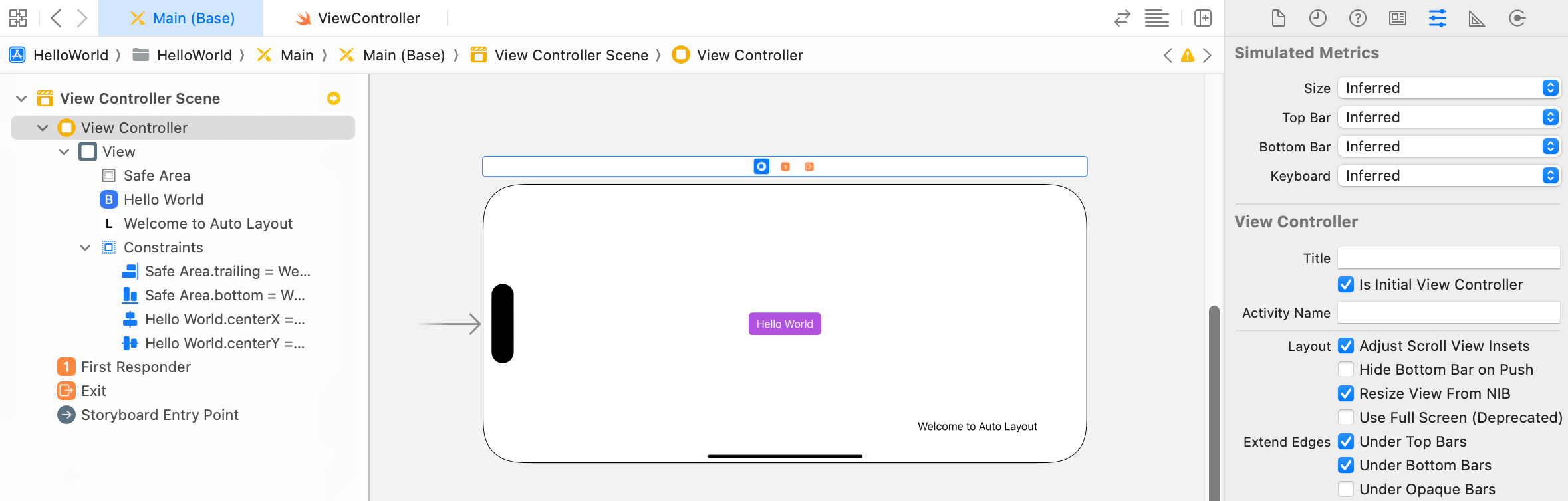Open the Quick Help inspector icon

tap(1357, 18)
